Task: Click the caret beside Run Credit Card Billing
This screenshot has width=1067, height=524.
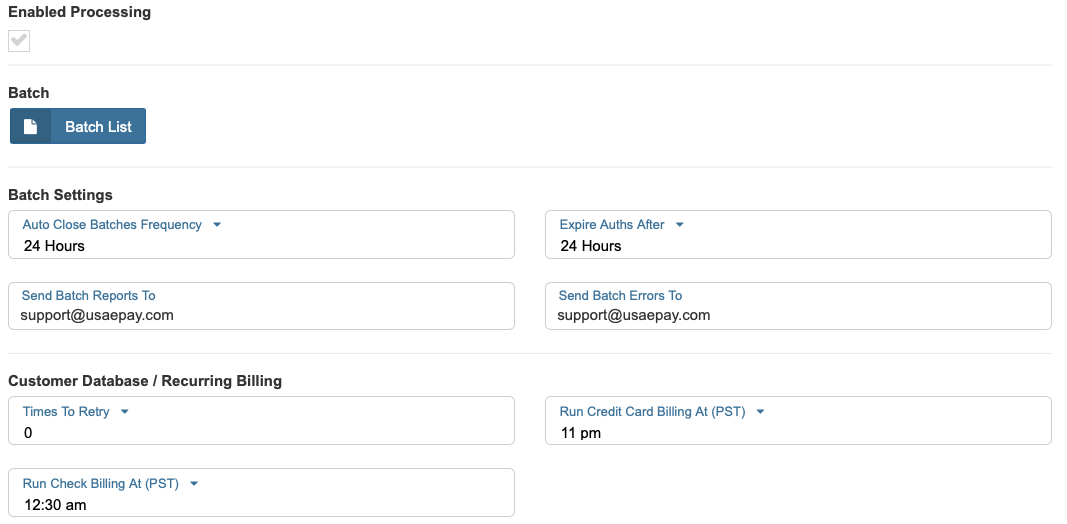Action: [x=760, y=412]
